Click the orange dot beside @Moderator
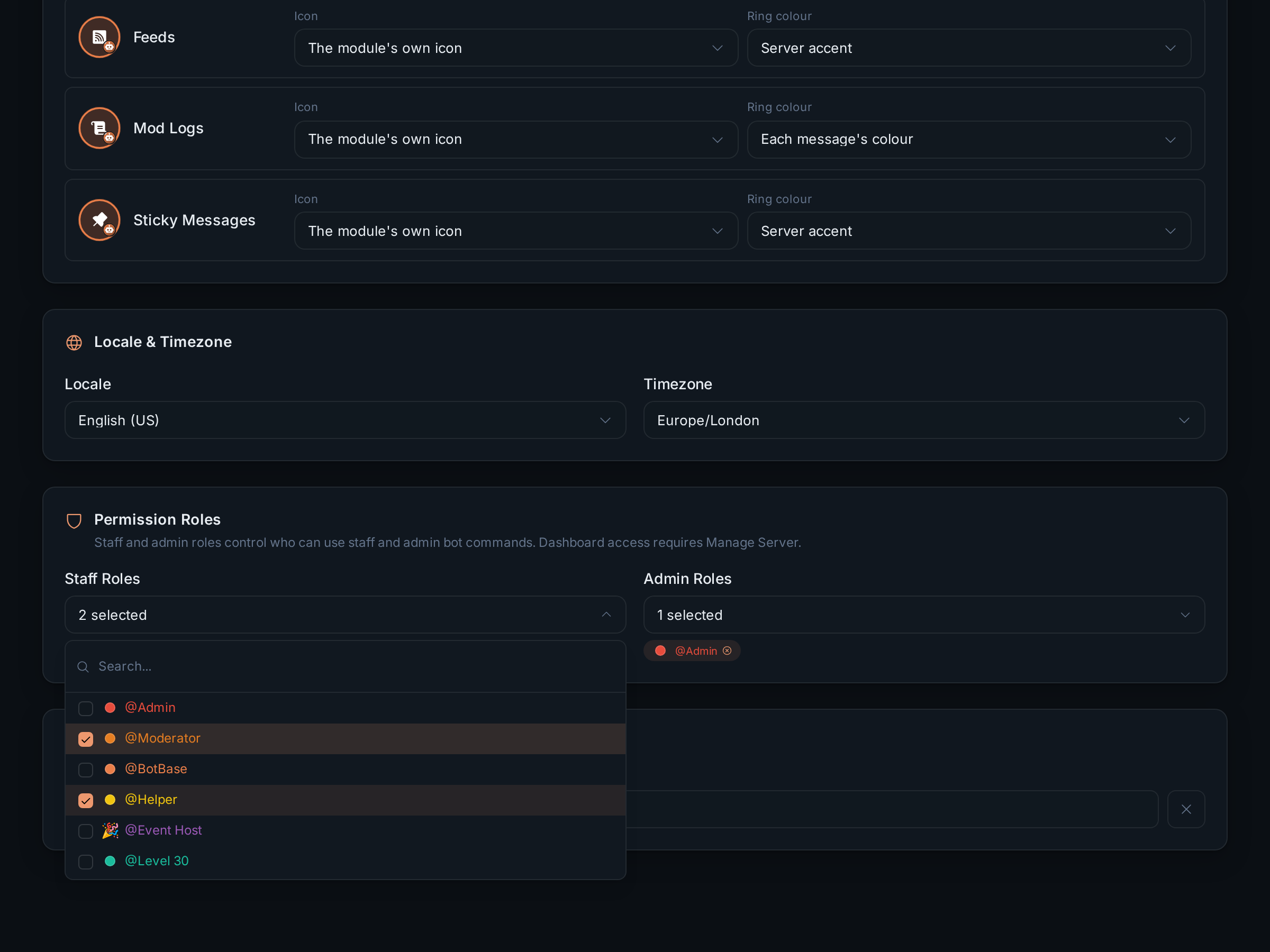The width and height of the screenshot is (1270, 952). (x=110, y=738)
